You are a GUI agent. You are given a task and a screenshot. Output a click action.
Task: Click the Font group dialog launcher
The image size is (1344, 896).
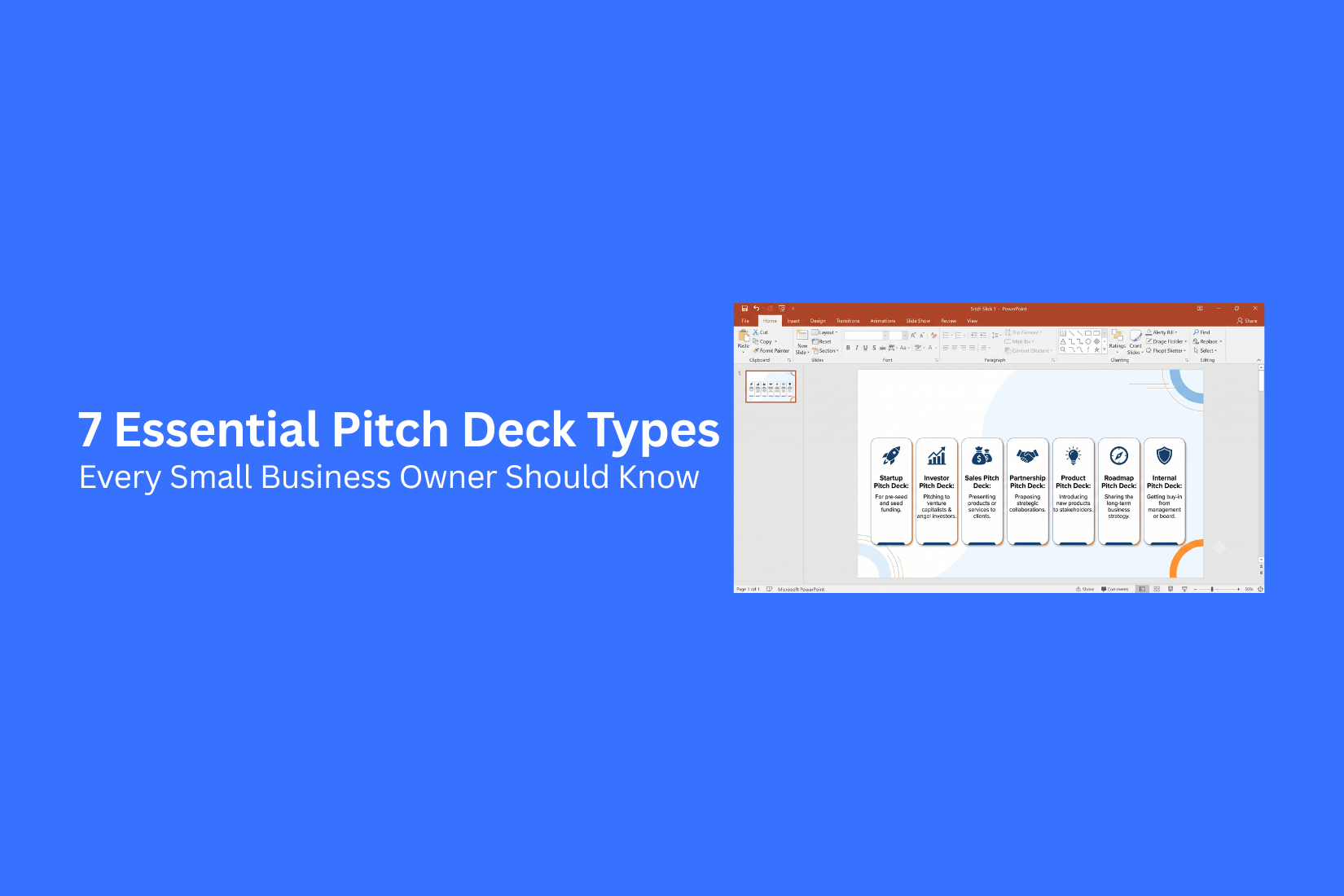[937, 360]
